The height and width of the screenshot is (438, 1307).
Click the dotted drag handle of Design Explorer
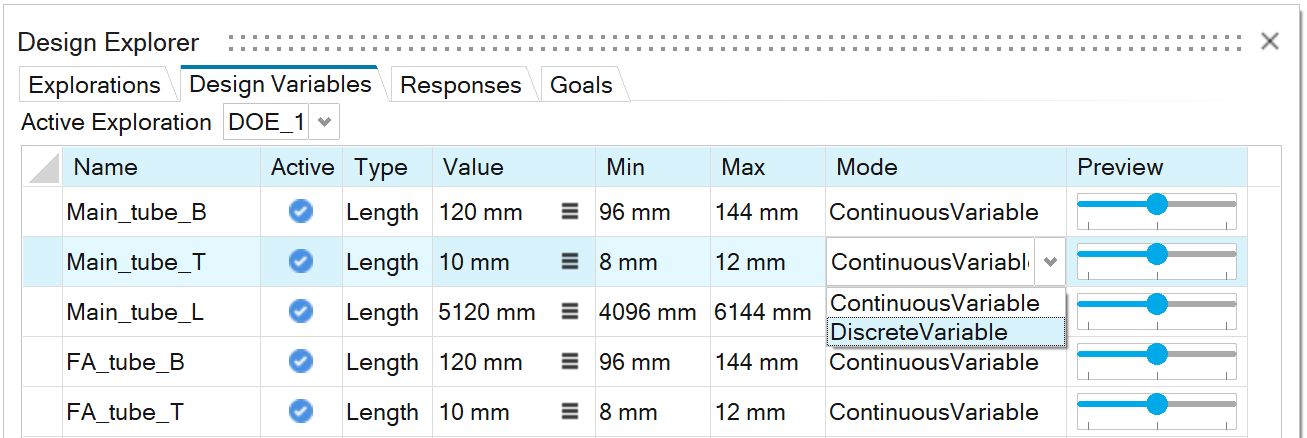(735, 43)
